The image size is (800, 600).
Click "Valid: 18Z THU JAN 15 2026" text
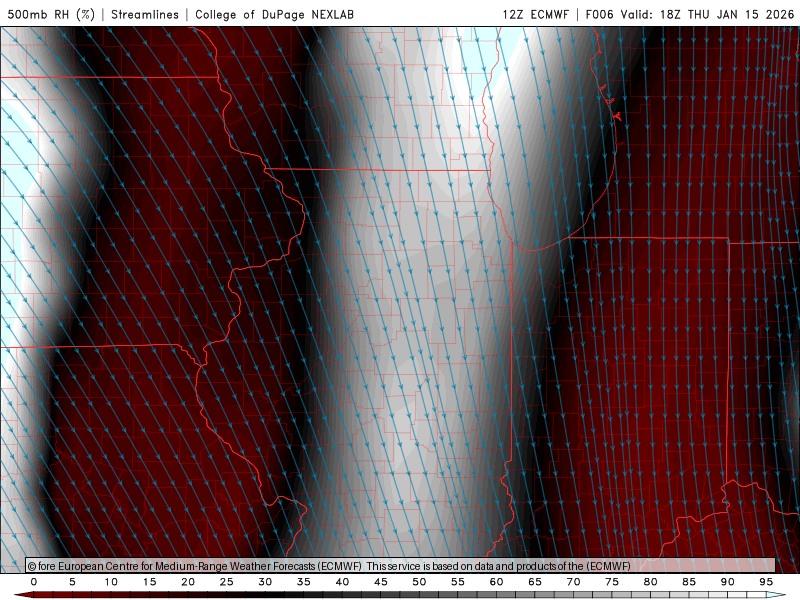click(x=707, y=14)
